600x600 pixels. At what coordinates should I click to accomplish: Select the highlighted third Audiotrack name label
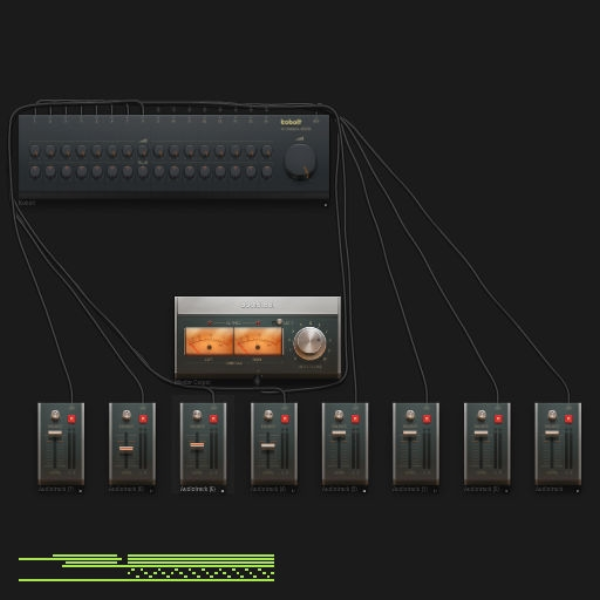[197, 489]
